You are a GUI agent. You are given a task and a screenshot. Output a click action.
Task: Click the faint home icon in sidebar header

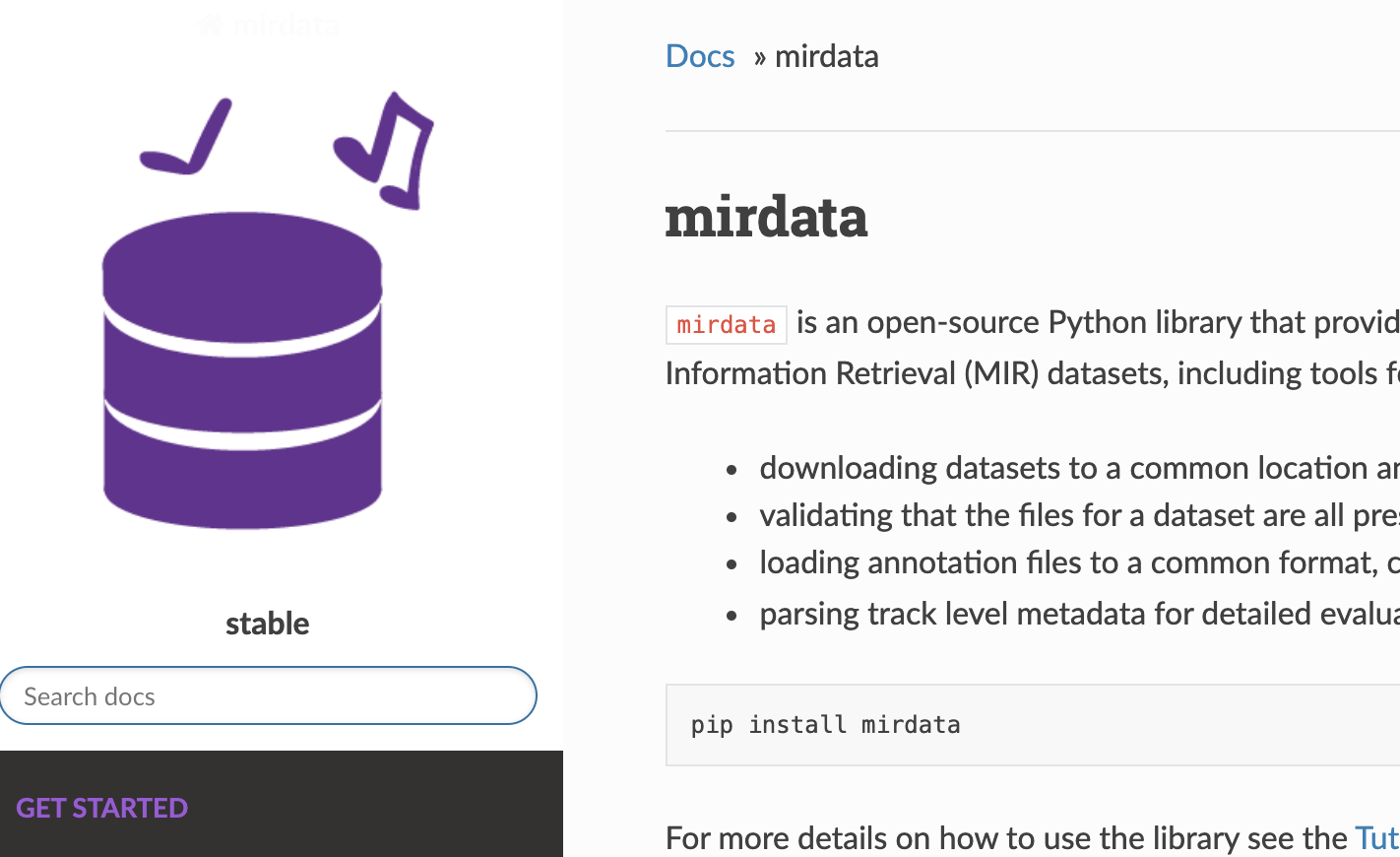[x=210, y=25]
